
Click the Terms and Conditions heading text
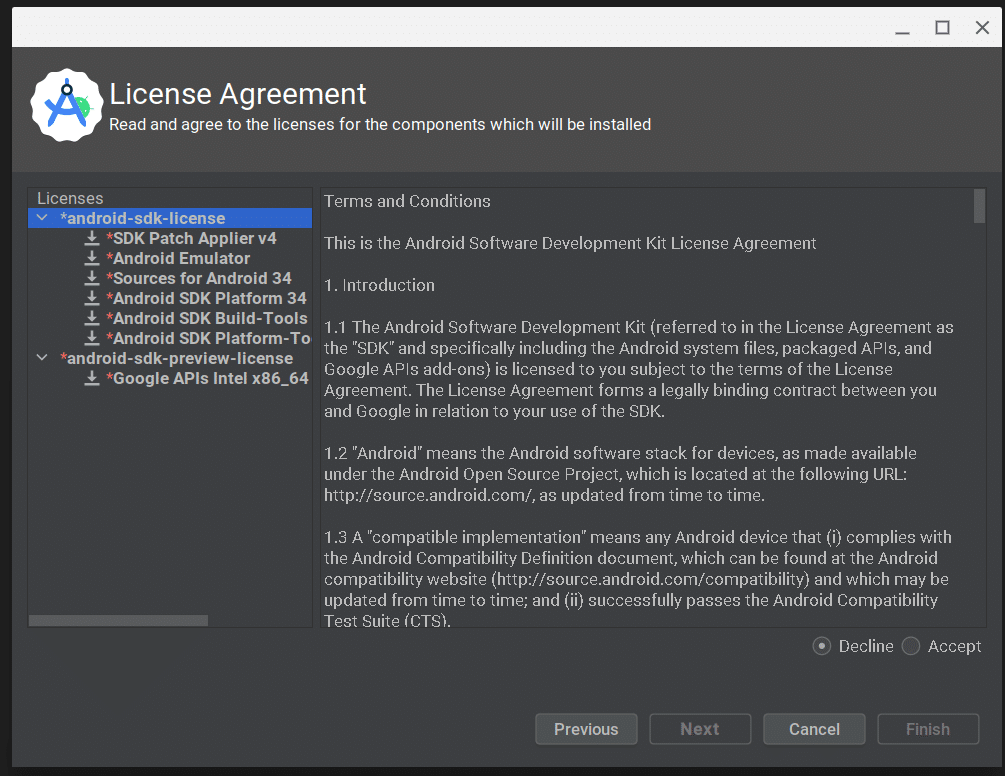(x=407, y=201)
